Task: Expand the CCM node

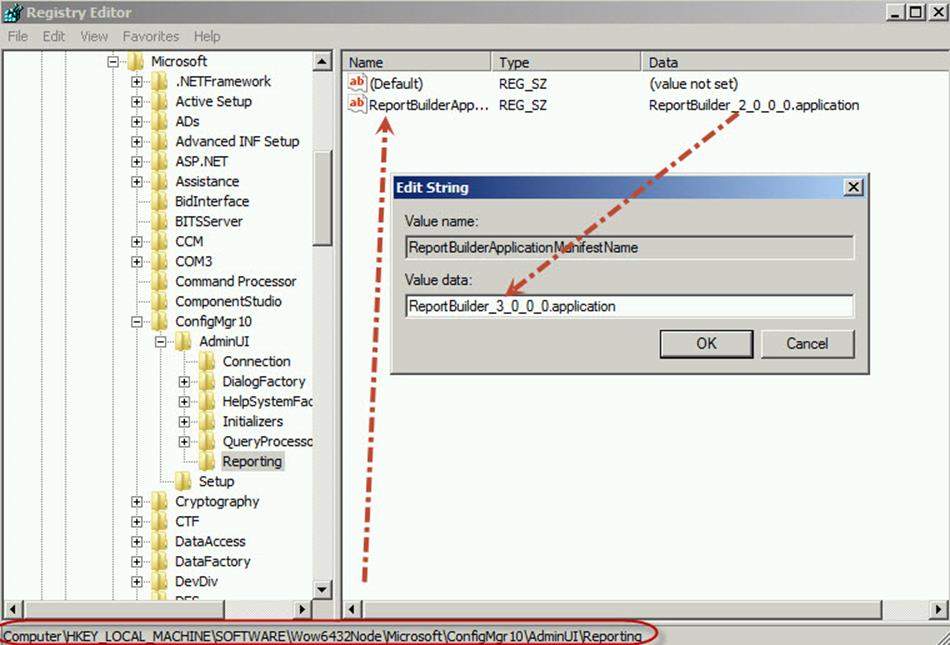Action: click(137, 241)
